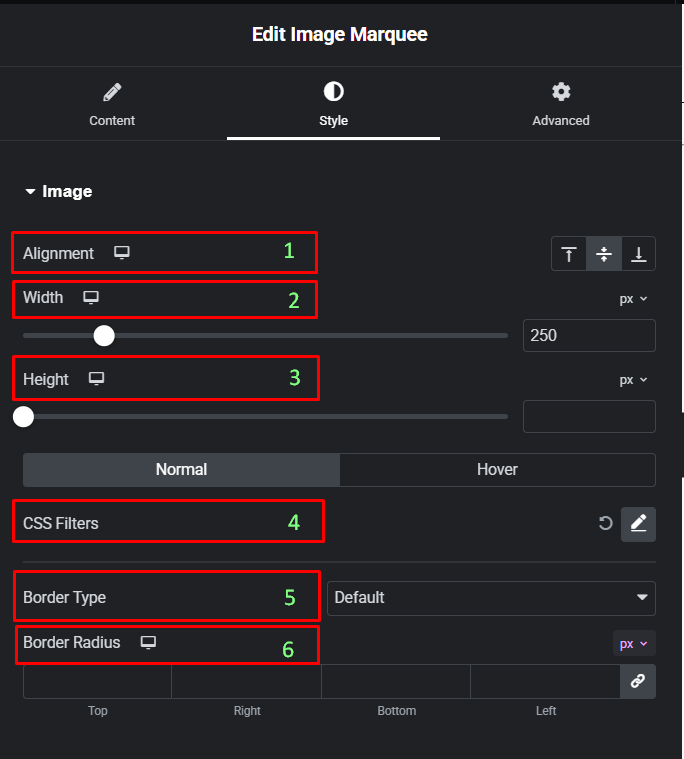The height and width of the screenshot is (759, 684).
Task: Click the Height responsive device icon
Action: 97,379
